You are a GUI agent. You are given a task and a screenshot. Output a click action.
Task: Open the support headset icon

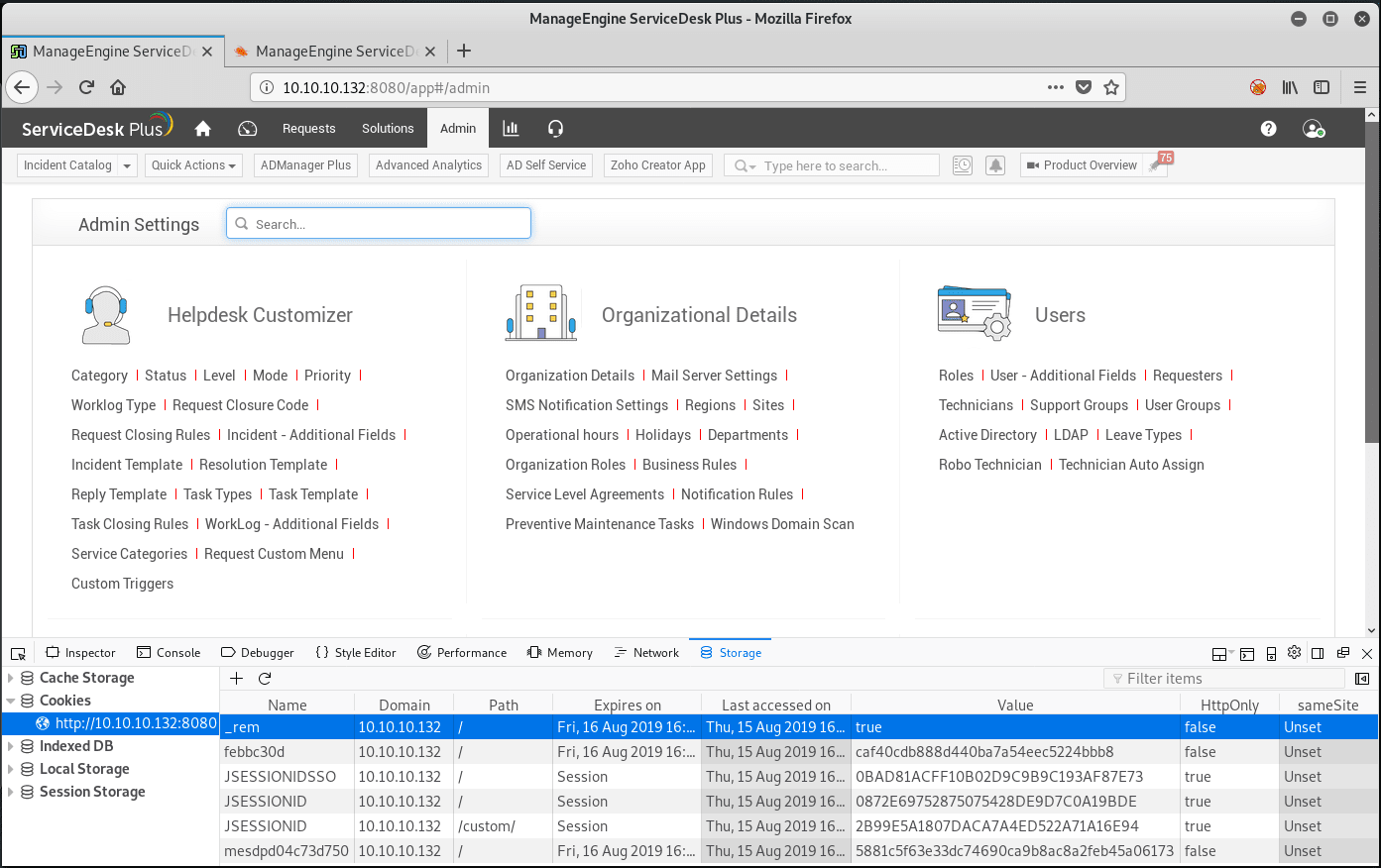point(555,128)
